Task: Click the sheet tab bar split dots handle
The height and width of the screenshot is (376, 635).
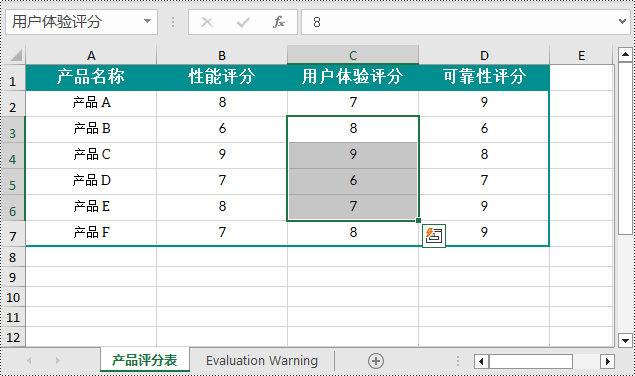Action: [458, 361]
